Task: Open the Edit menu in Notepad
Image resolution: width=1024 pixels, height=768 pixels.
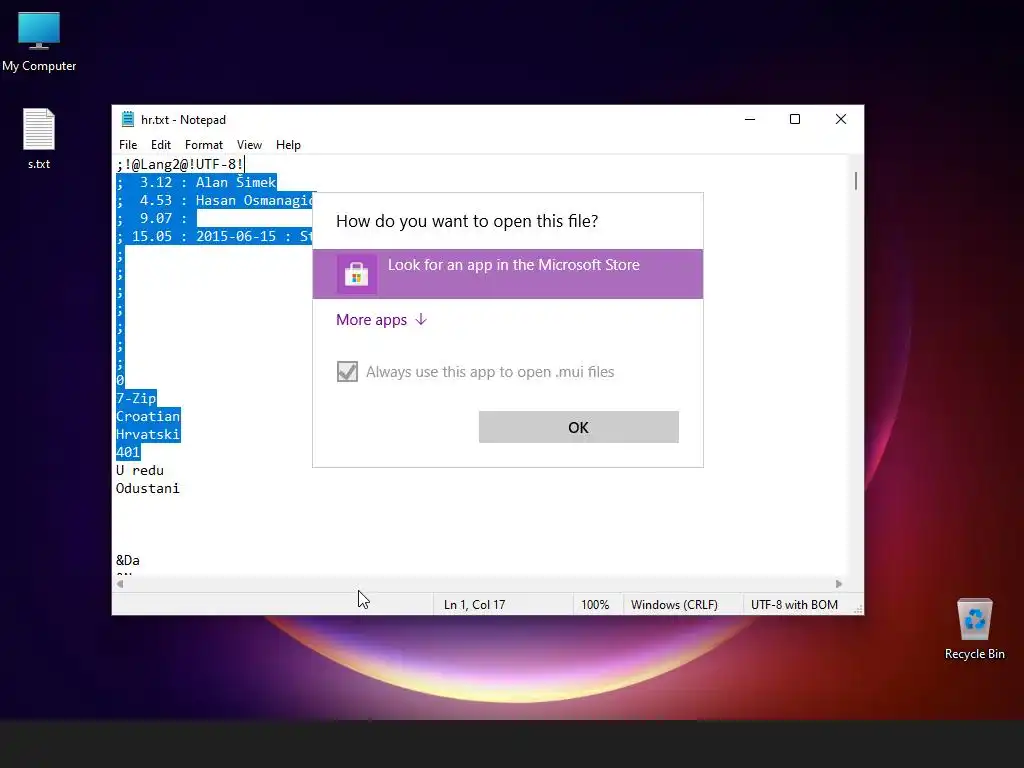Action: pyautogui.click(x=161, y=145)
